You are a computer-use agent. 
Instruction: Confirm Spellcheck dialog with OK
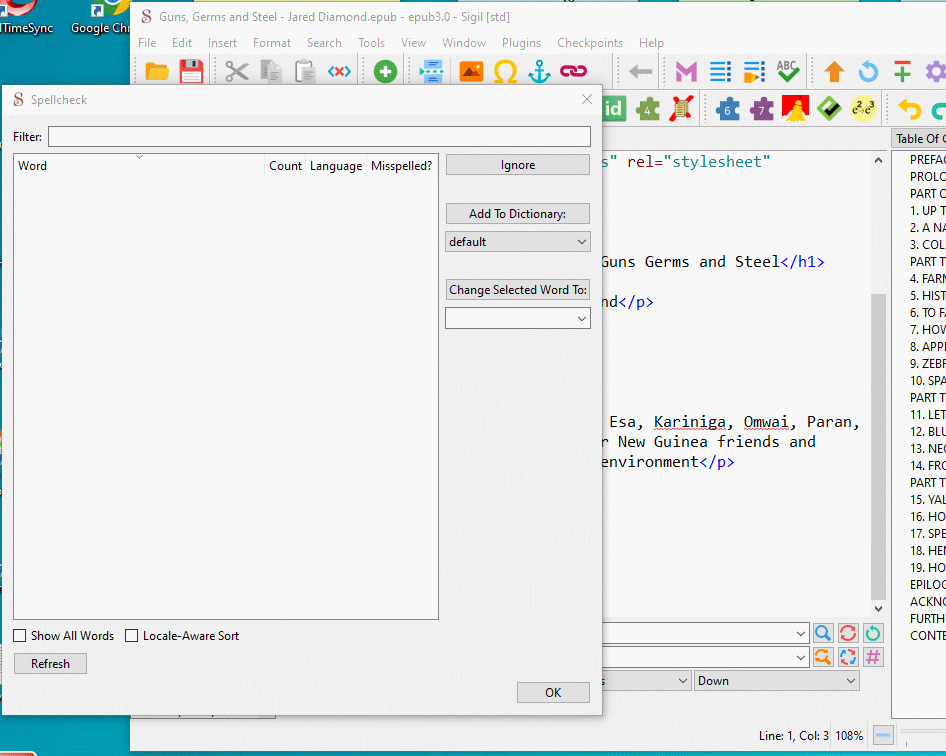point(553,693)
